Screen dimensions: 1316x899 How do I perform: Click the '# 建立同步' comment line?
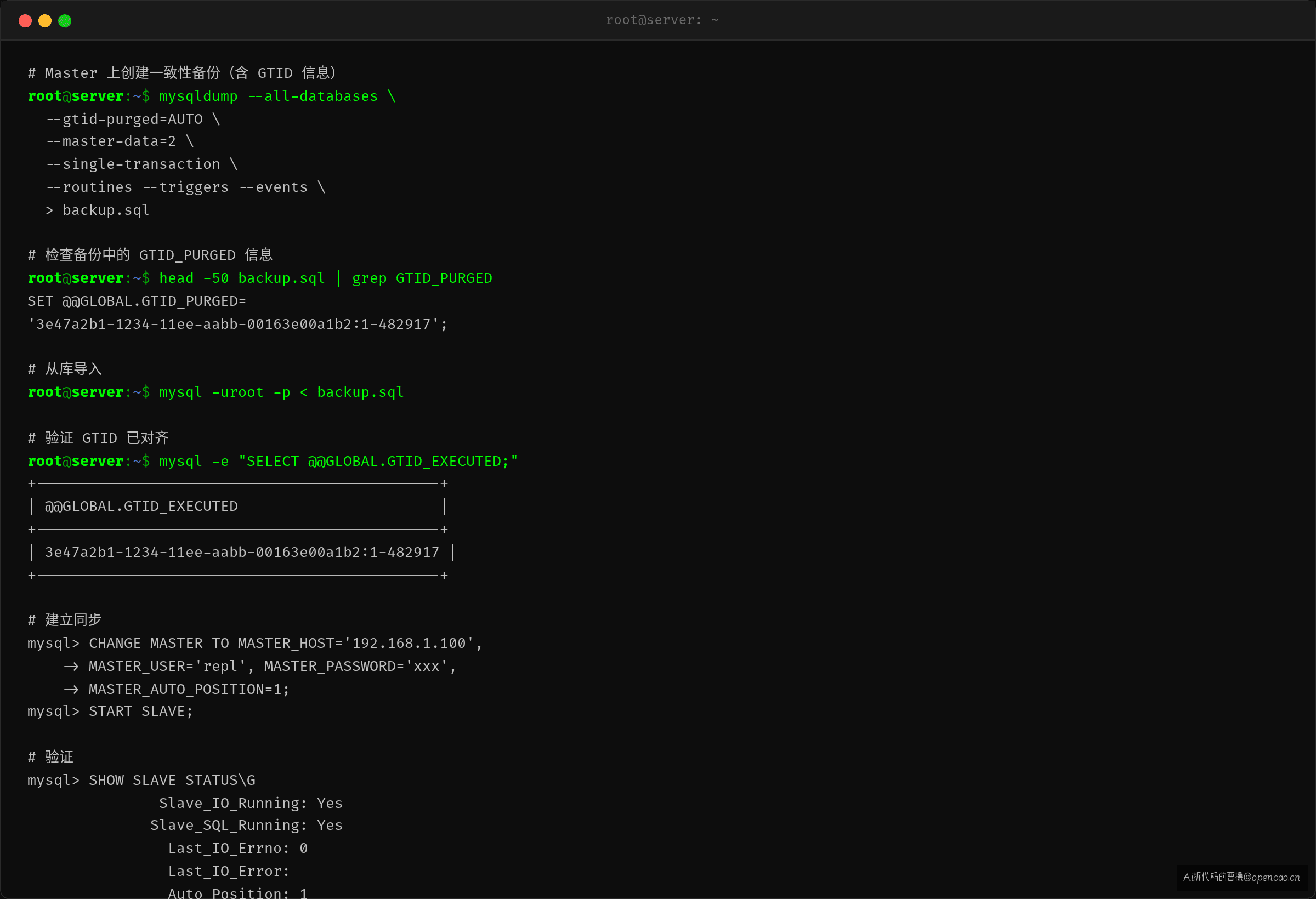coord(65,620)
